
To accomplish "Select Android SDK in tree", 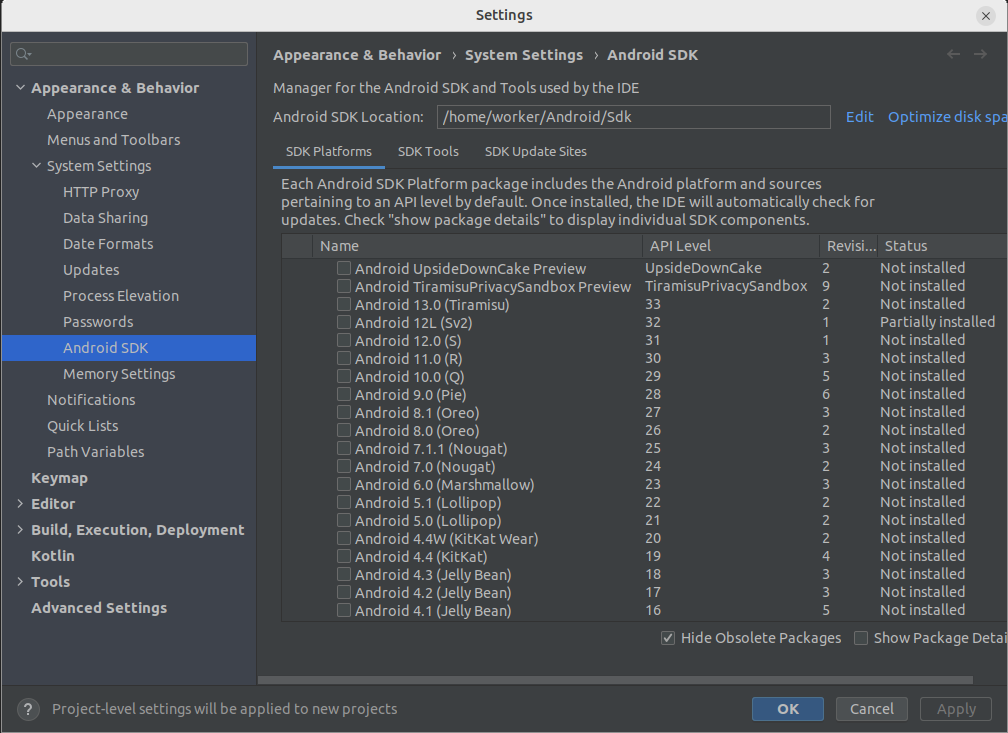I will pos(129,348).
